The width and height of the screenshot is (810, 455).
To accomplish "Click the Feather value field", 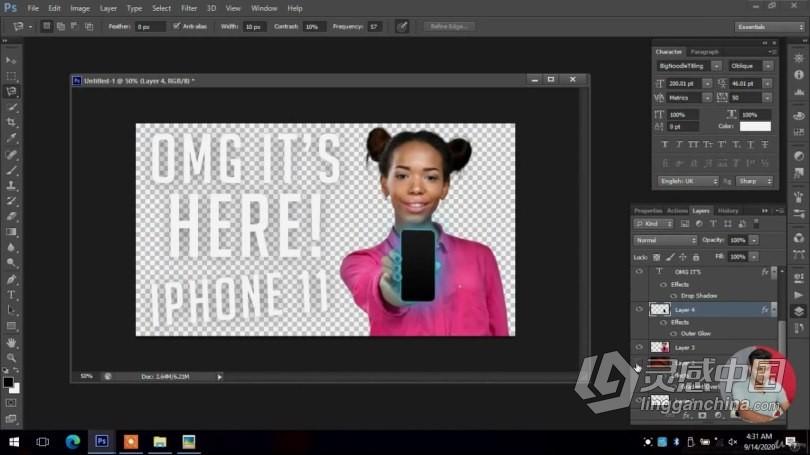I will (150, 26).
